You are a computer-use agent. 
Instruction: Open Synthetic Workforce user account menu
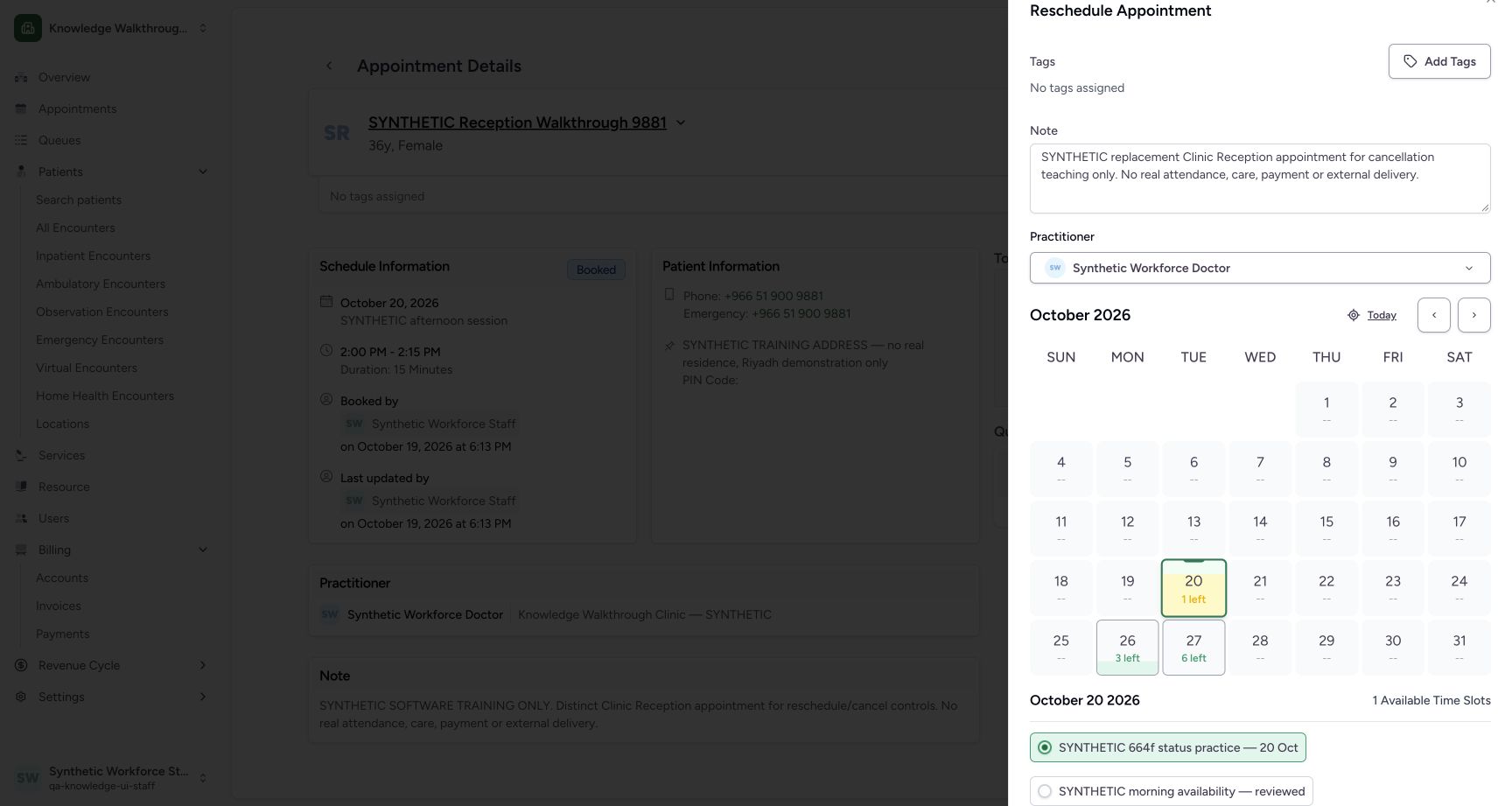113,777
